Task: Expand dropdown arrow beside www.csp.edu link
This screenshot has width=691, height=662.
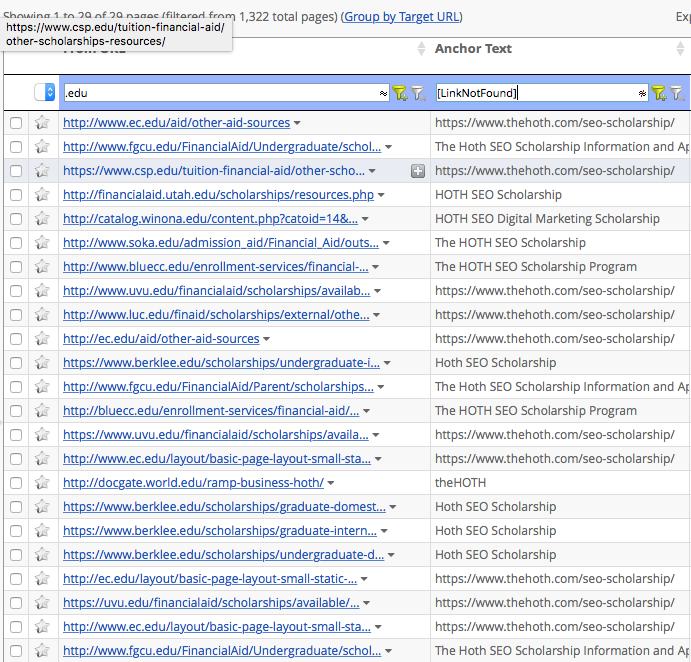Action: (x=372, y=171)
